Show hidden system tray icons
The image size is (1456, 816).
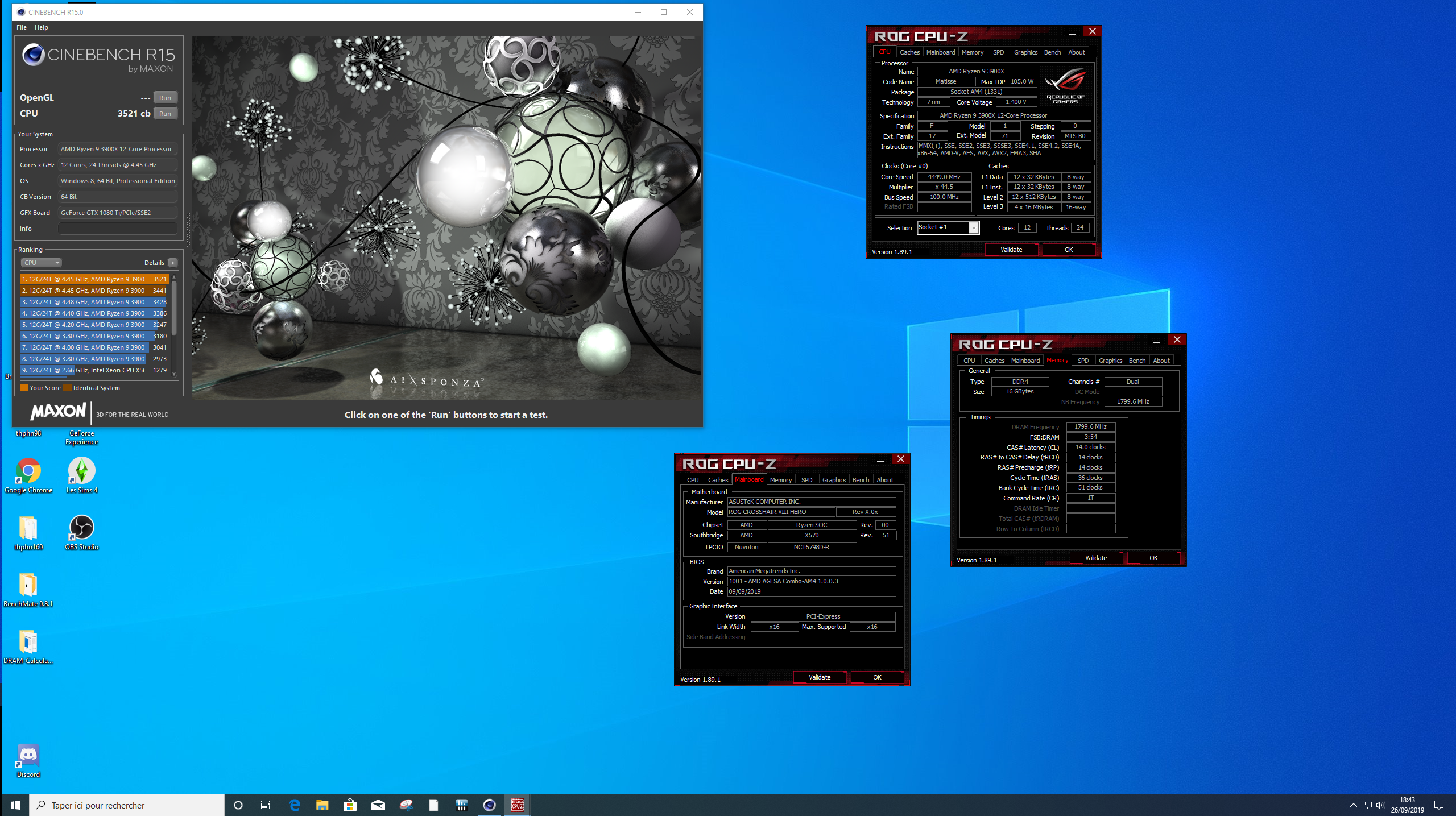[1354, 805]
